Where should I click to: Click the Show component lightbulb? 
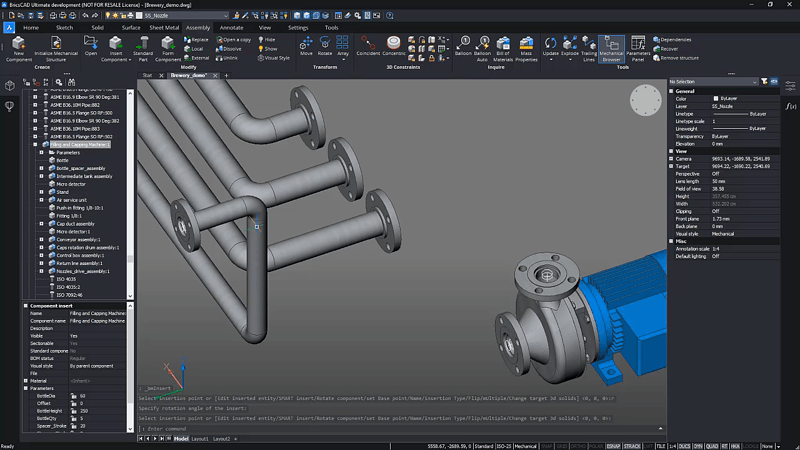[x=267, y=48]
